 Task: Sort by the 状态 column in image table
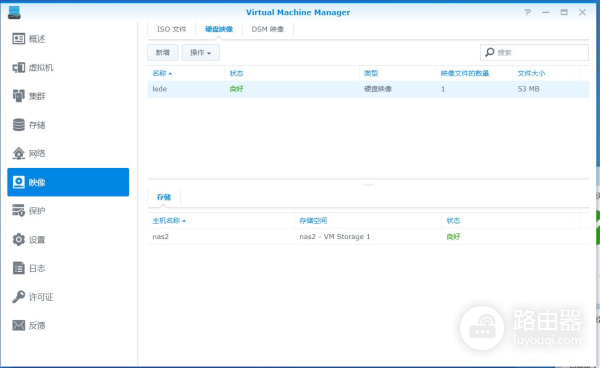tap(292, 73)
